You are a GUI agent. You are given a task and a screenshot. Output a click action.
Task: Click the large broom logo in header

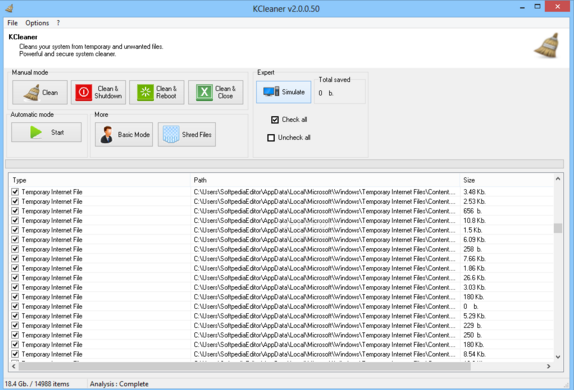click(x=547, y=45)
